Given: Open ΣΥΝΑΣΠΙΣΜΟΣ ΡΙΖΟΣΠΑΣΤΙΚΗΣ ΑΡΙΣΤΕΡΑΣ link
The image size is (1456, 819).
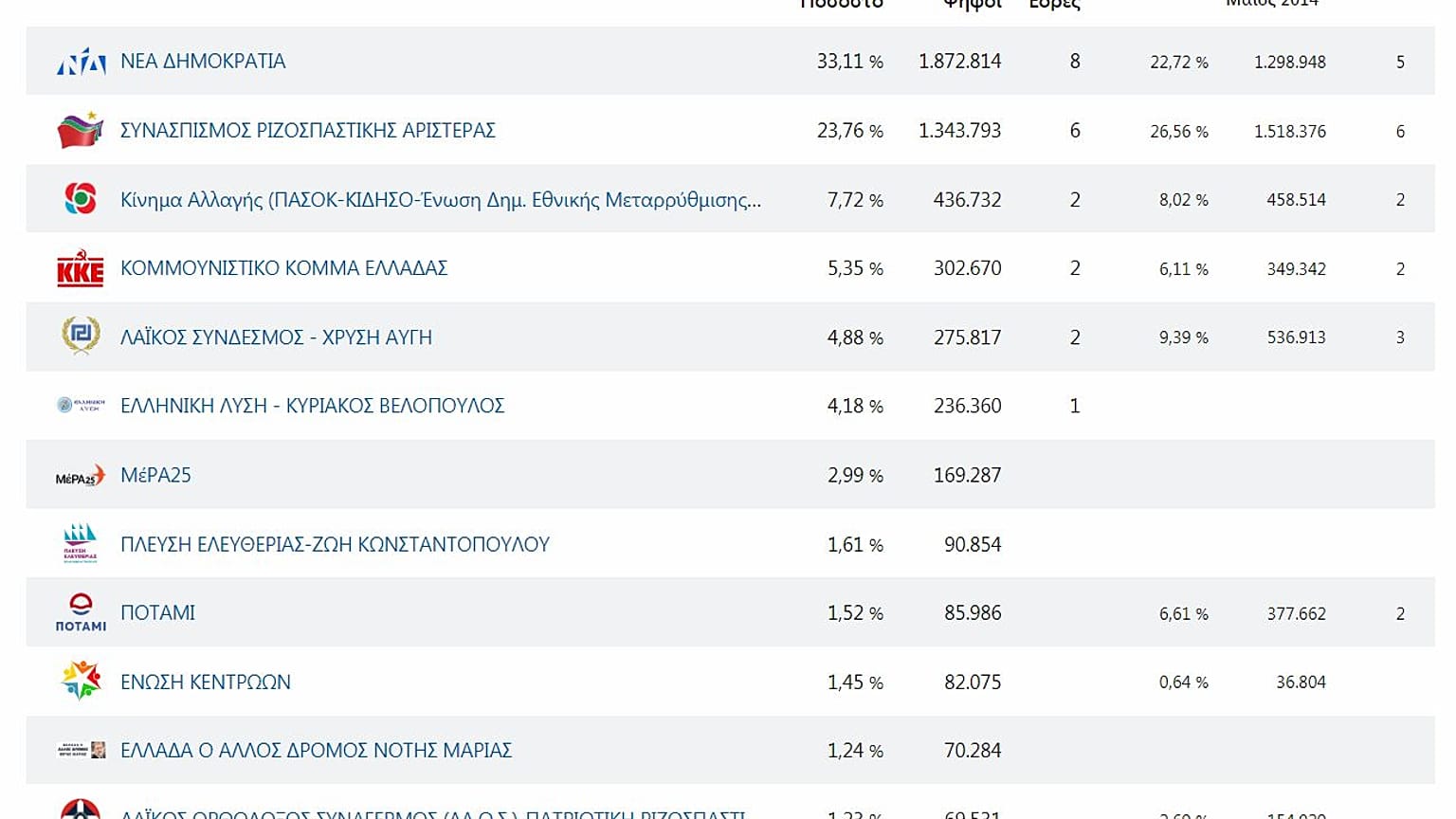Looking at the screenshot, I should pyautogui.click(x=308, y=130).
